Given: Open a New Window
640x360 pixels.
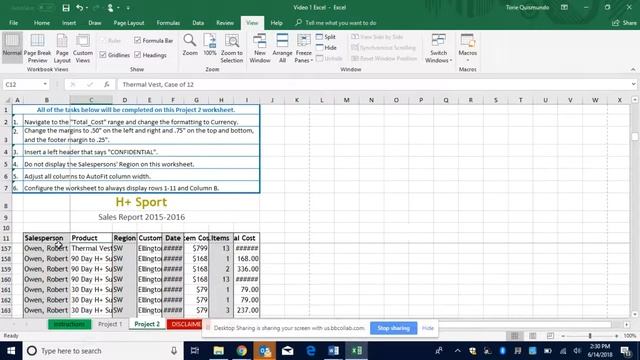Looking at the screenshot, I should click(x=260, y=48).
